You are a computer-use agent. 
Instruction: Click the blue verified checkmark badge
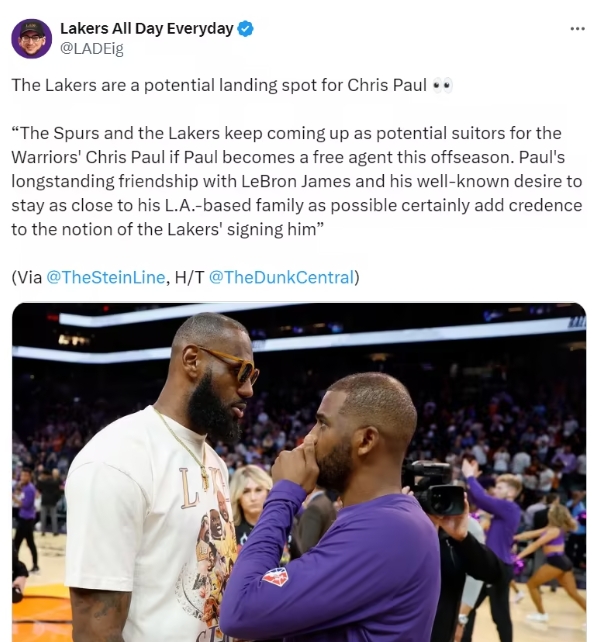pyautogui.click(x=246, y=29)
